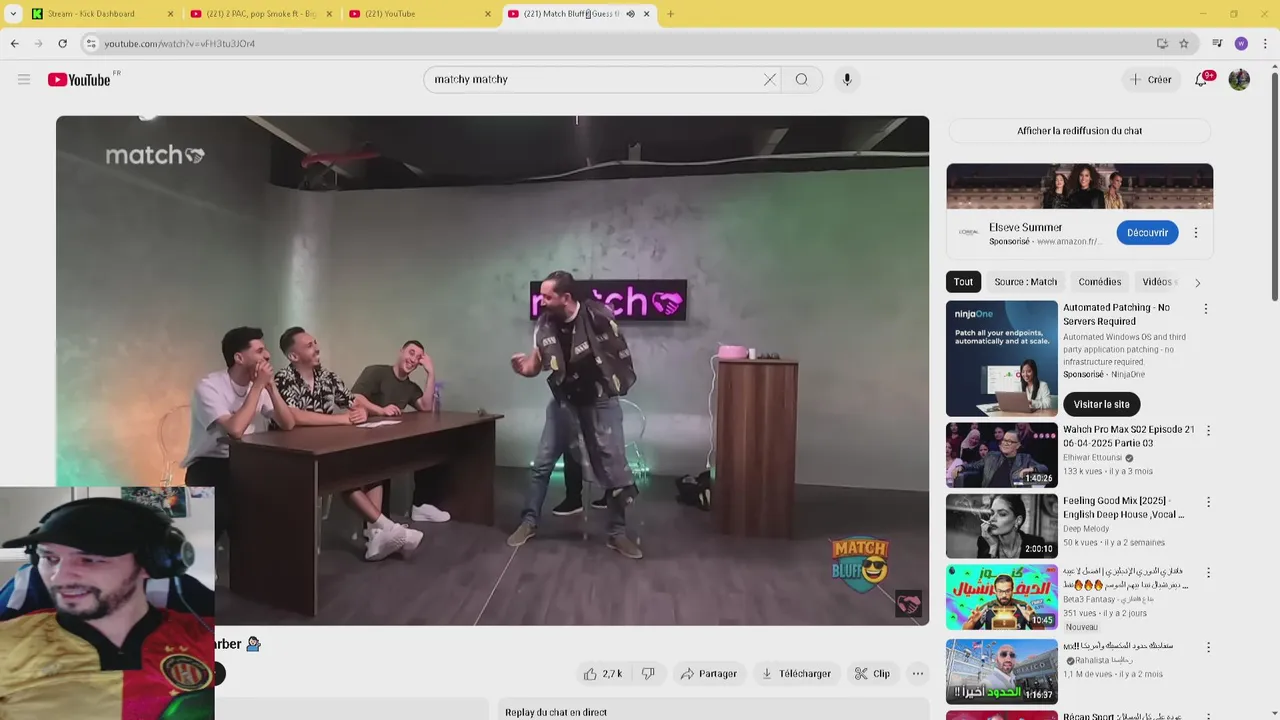The width and height of the screenshot is (1280, 720).
Task: Open the YouTube account avatar menu
Action: tap(1239, 80)
